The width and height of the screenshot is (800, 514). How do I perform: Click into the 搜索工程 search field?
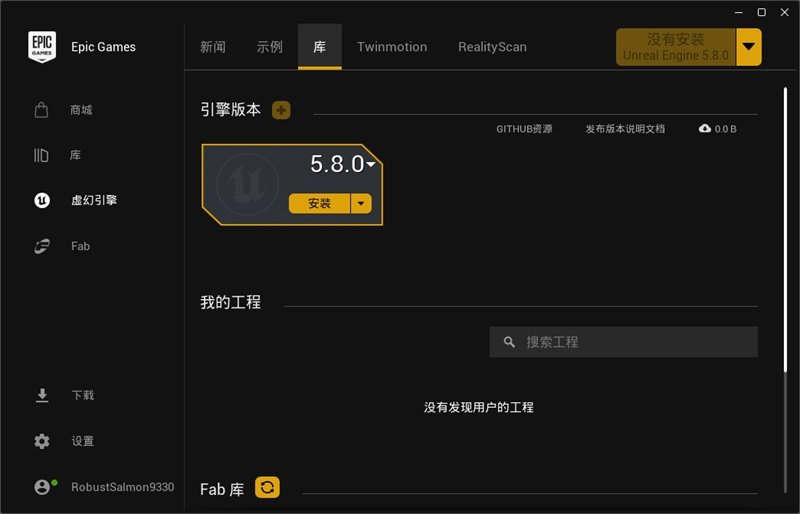(623, 342)
